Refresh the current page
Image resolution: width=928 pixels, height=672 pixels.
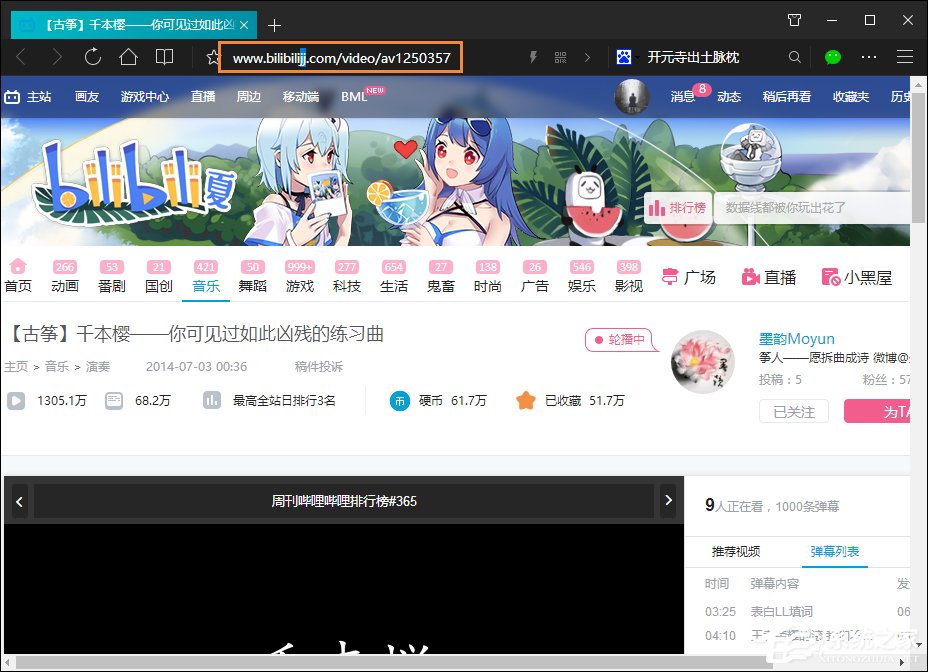pyautogui.click(x=92, y=57)
